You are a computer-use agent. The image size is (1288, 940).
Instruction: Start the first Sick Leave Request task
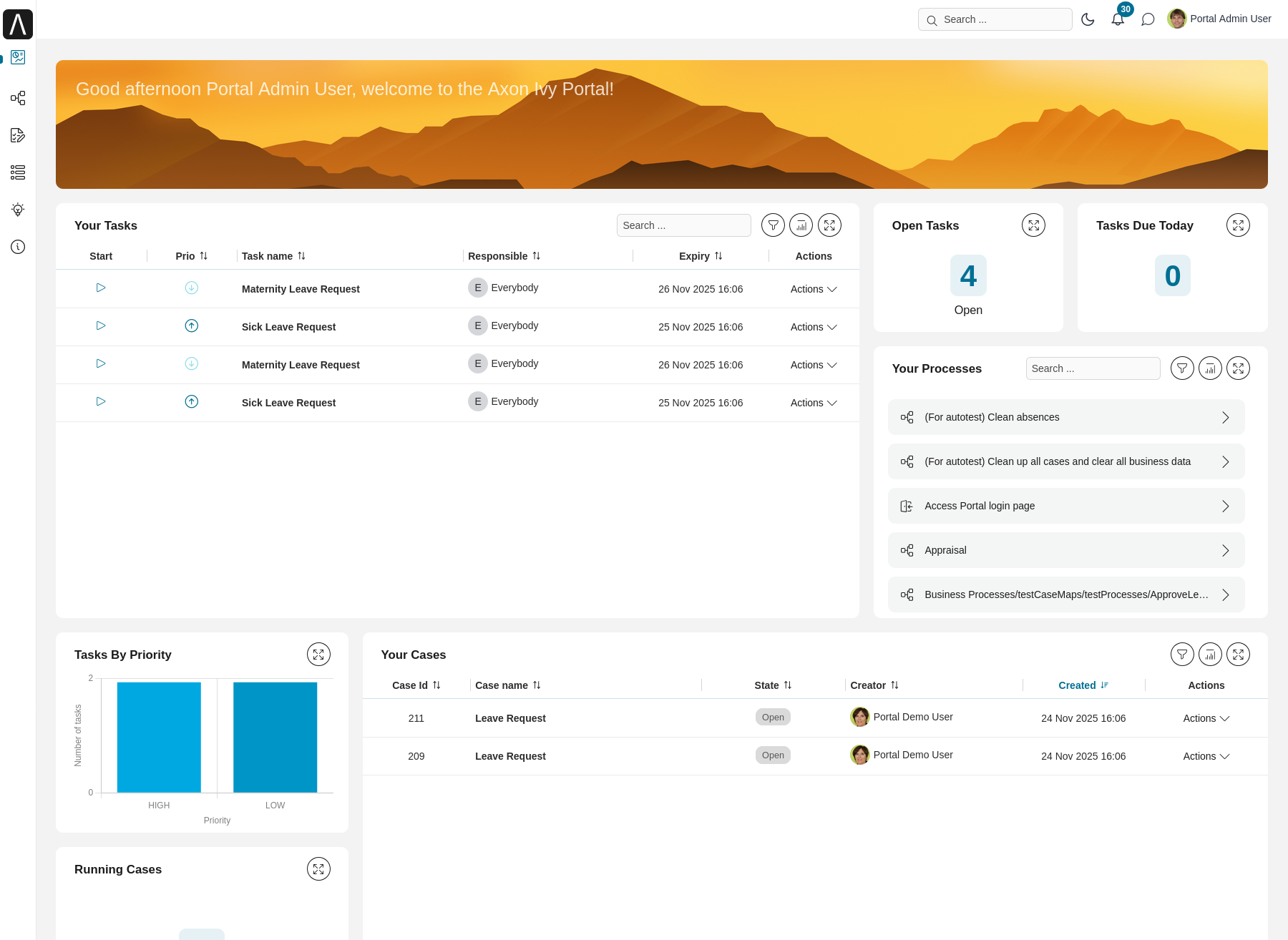(x=100, y=325)
